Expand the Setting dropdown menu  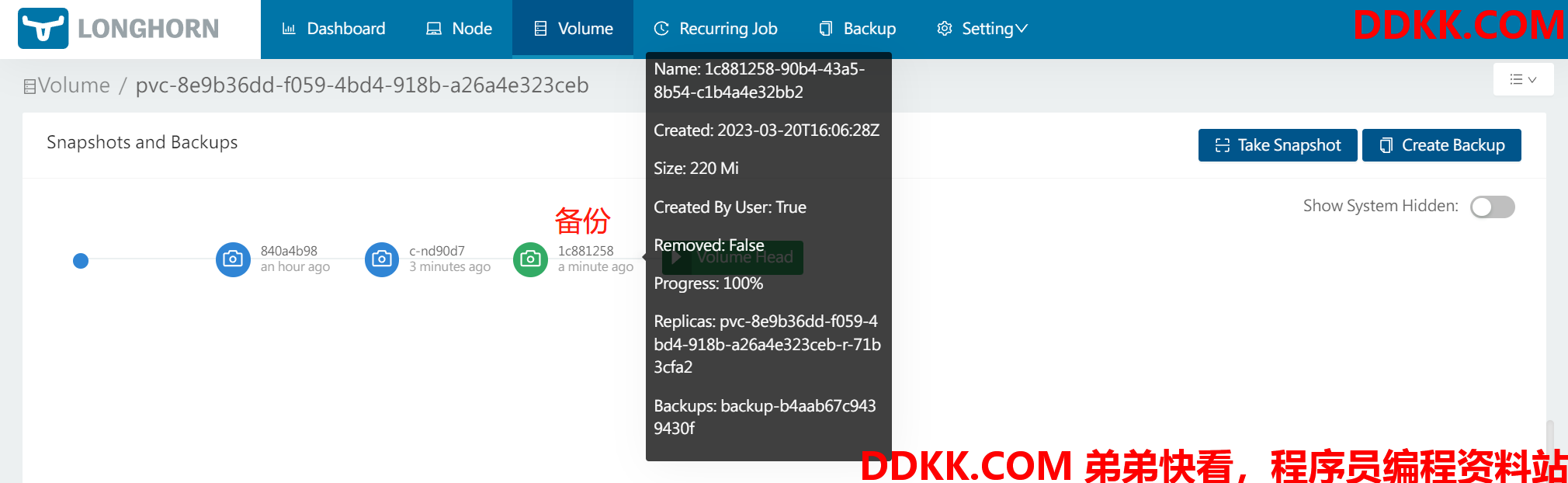(982, 29)
